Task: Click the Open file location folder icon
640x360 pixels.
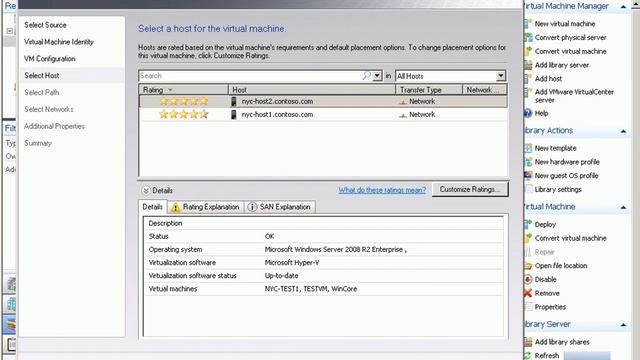Action: (528, 266)
